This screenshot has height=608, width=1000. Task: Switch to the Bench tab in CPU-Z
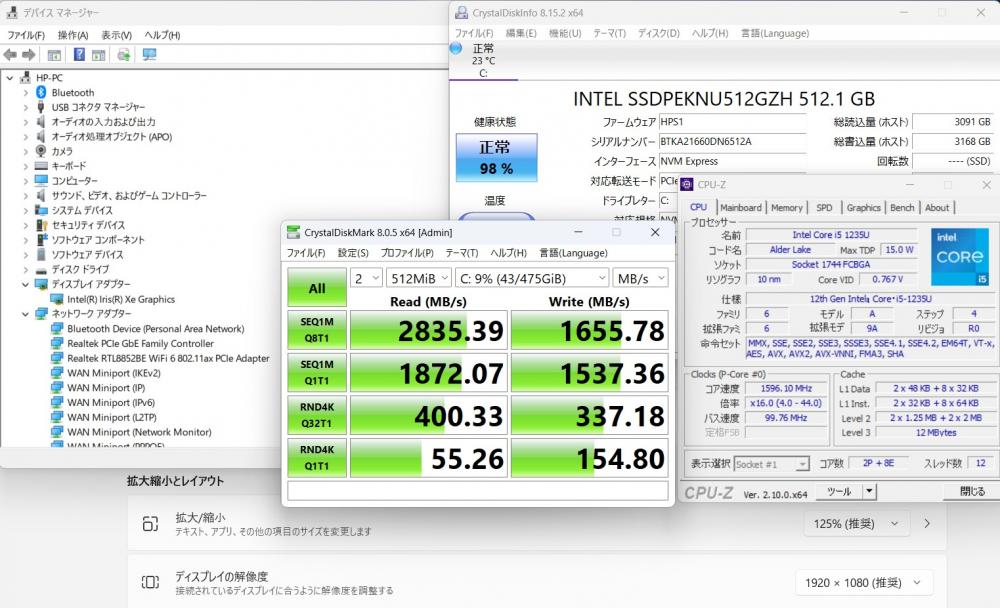902,207
